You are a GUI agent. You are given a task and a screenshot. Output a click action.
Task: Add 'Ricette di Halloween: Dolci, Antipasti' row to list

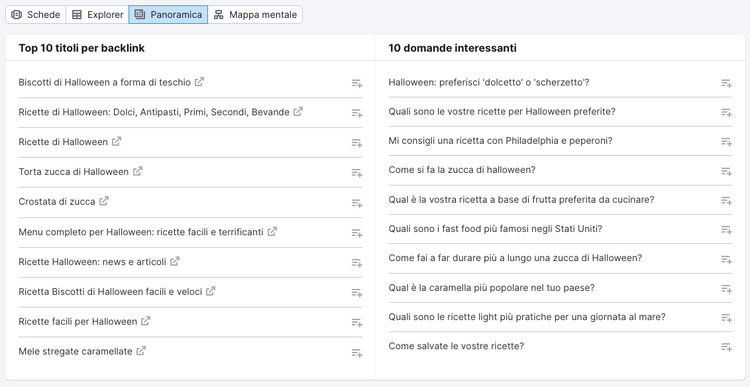[357, 113]
